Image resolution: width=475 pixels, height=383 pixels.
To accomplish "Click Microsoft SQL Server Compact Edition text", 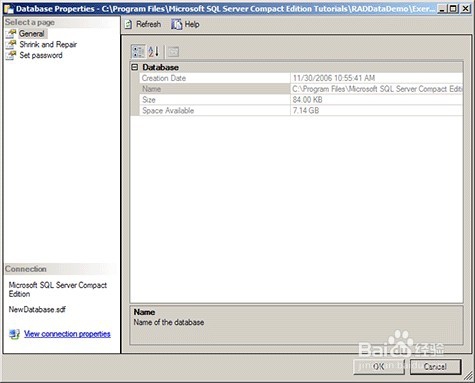I will point(58,289).
